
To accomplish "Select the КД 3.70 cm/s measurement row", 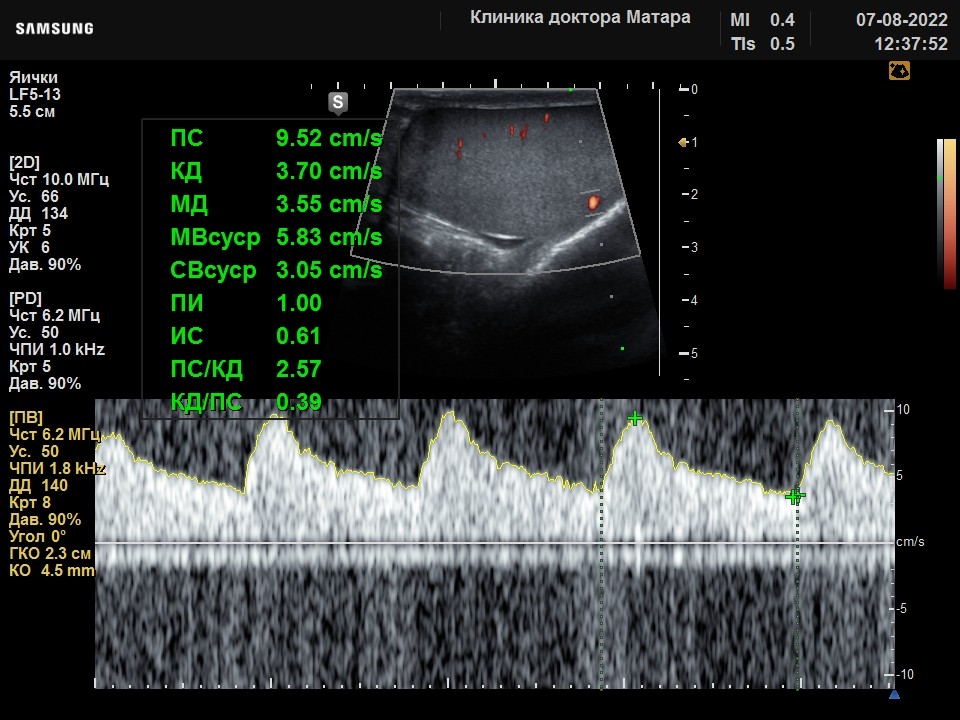I will pyautogui.click(x=276, y=171).
